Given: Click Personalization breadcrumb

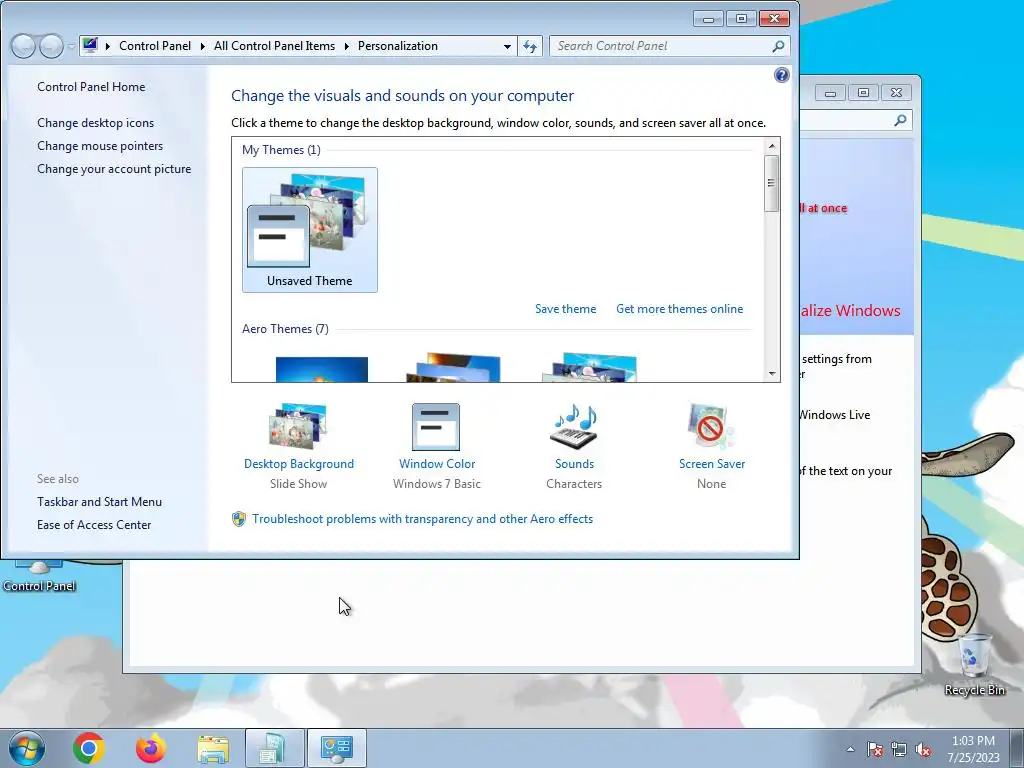Looking at the screenshot, I should tap(398, 46).
